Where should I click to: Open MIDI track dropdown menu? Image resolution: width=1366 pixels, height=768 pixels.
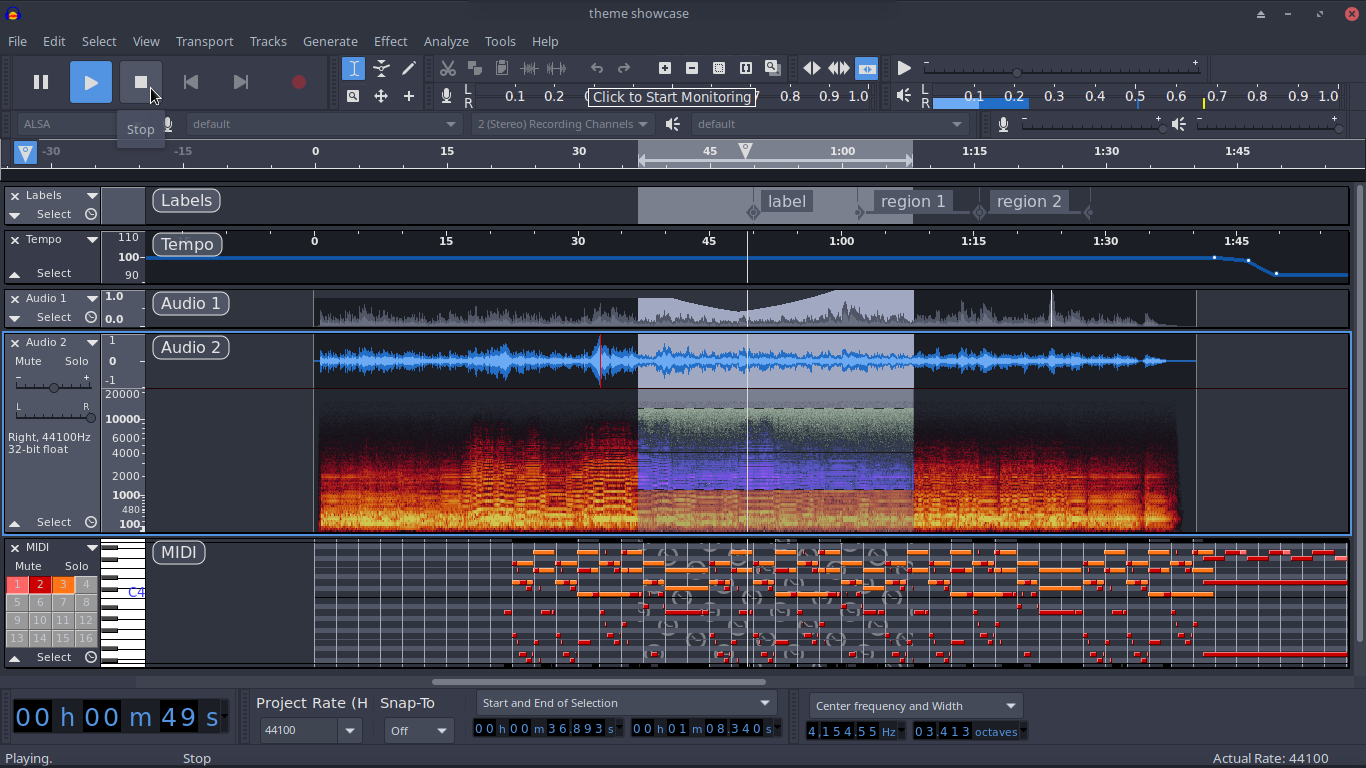(x=92, y=548)
